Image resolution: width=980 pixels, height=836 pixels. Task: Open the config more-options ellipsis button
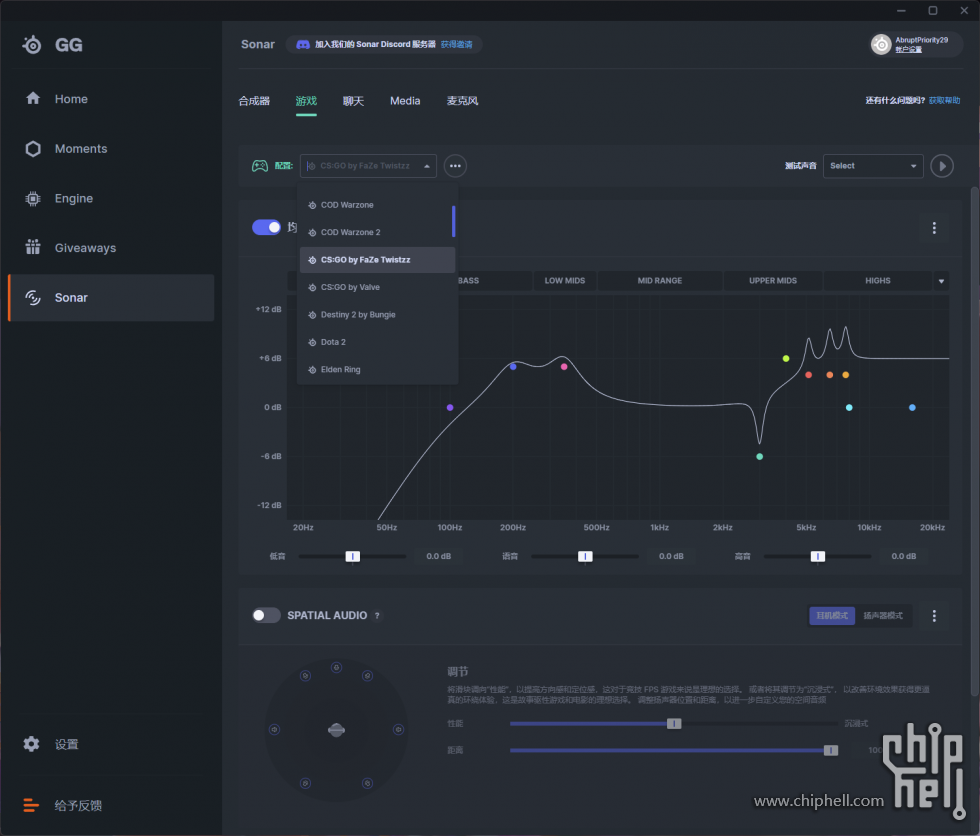click(x=455, y=166)
